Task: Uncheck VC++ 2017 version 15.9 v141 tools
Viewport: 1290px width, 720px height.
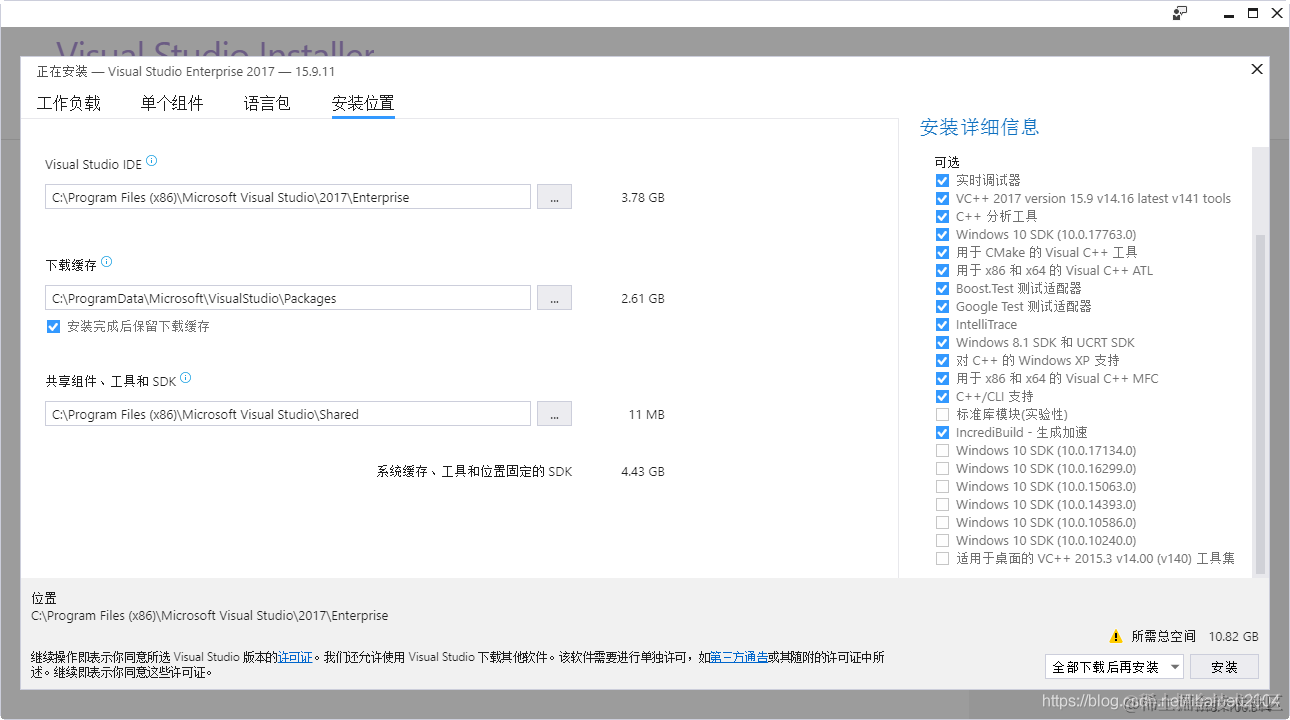Action: coord(942,198)
